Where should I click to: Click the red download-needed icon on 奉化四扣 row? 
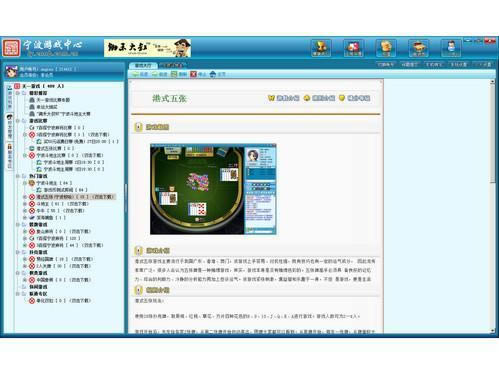click(32, 301)
